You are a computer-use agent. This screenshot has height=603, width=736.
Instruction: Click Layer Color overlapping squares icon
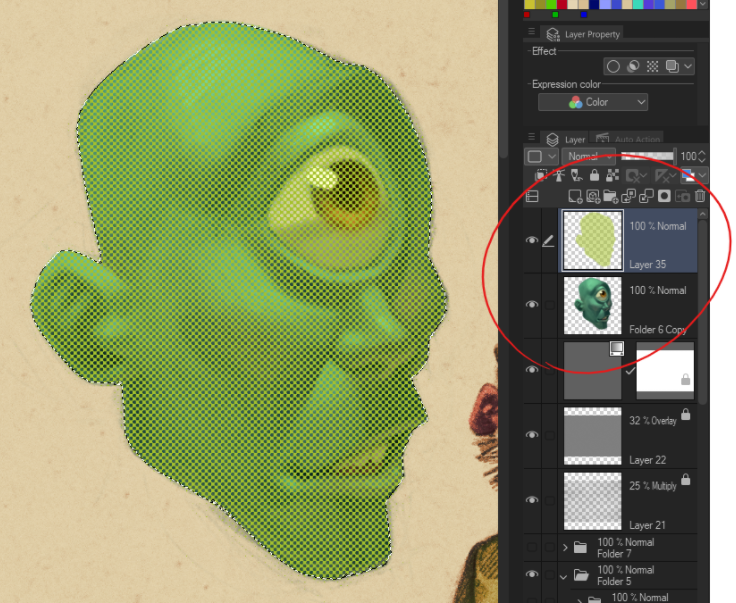click(672, 66)
